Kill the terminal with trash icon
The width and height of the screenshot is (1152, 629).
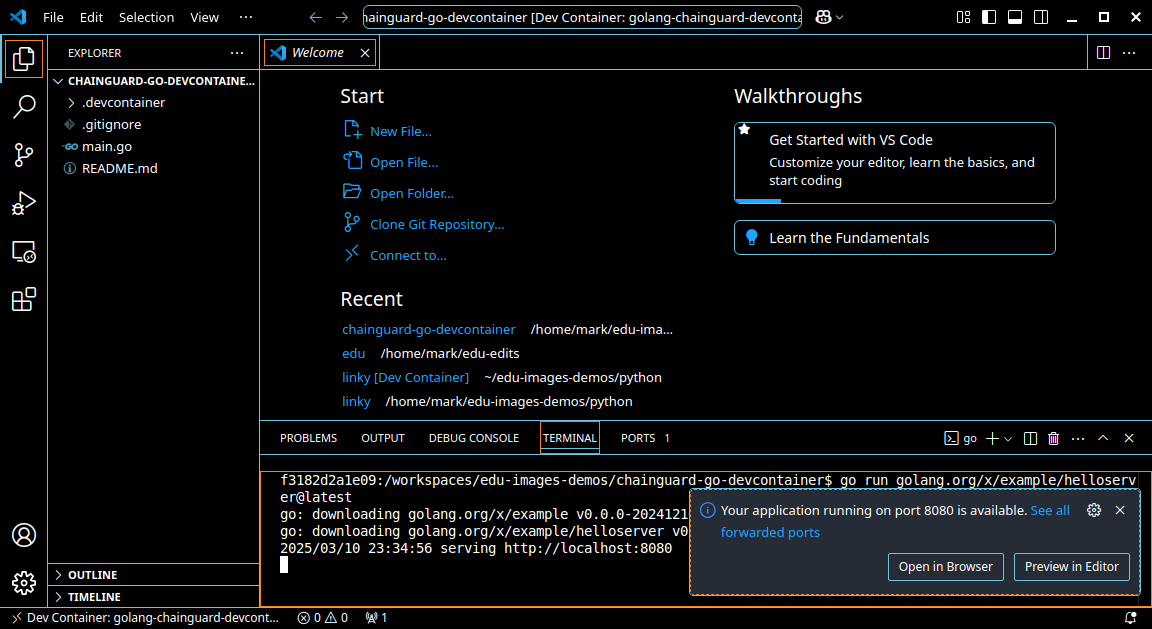1054,439
